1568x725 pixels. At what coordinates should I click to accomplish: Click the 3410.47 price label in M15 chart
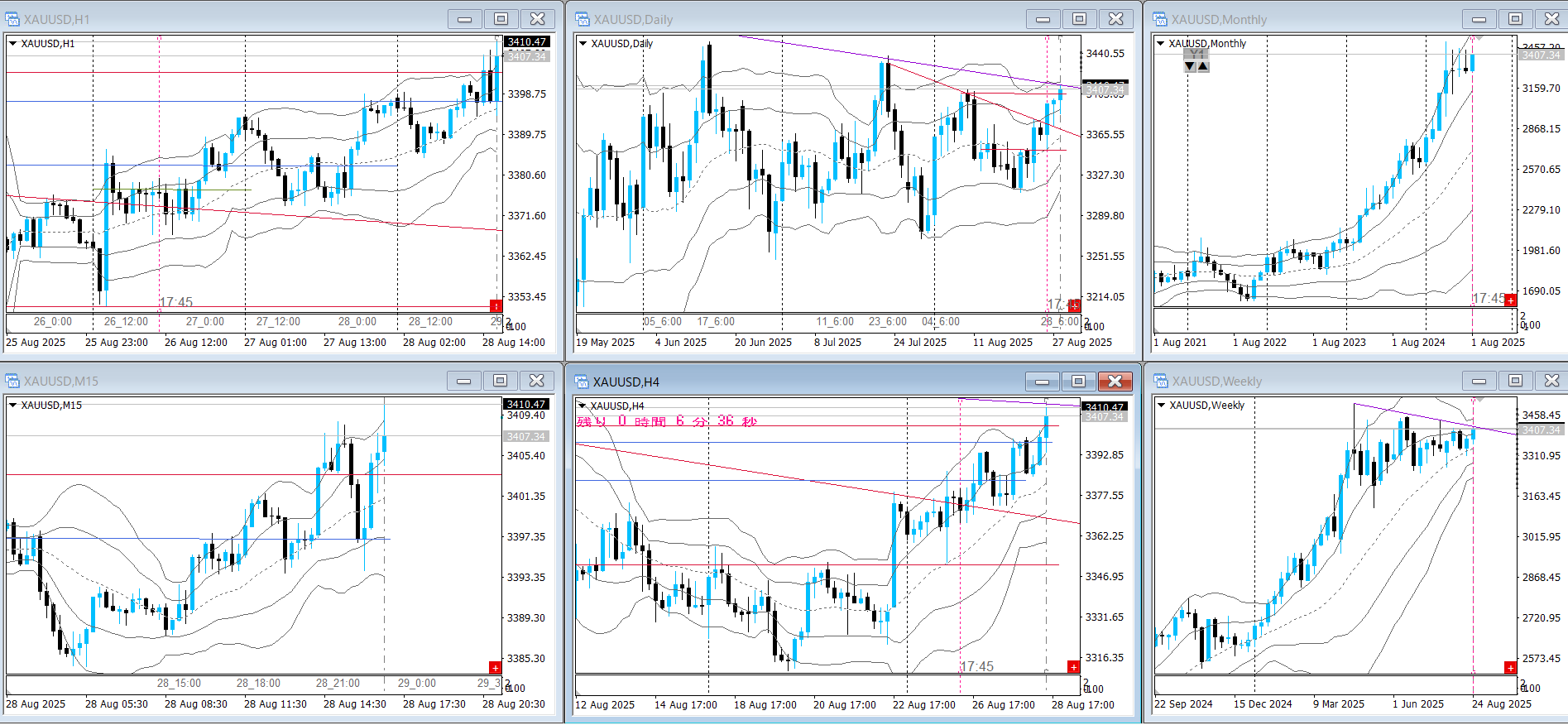pyautogui.click(x=526, y=404)
